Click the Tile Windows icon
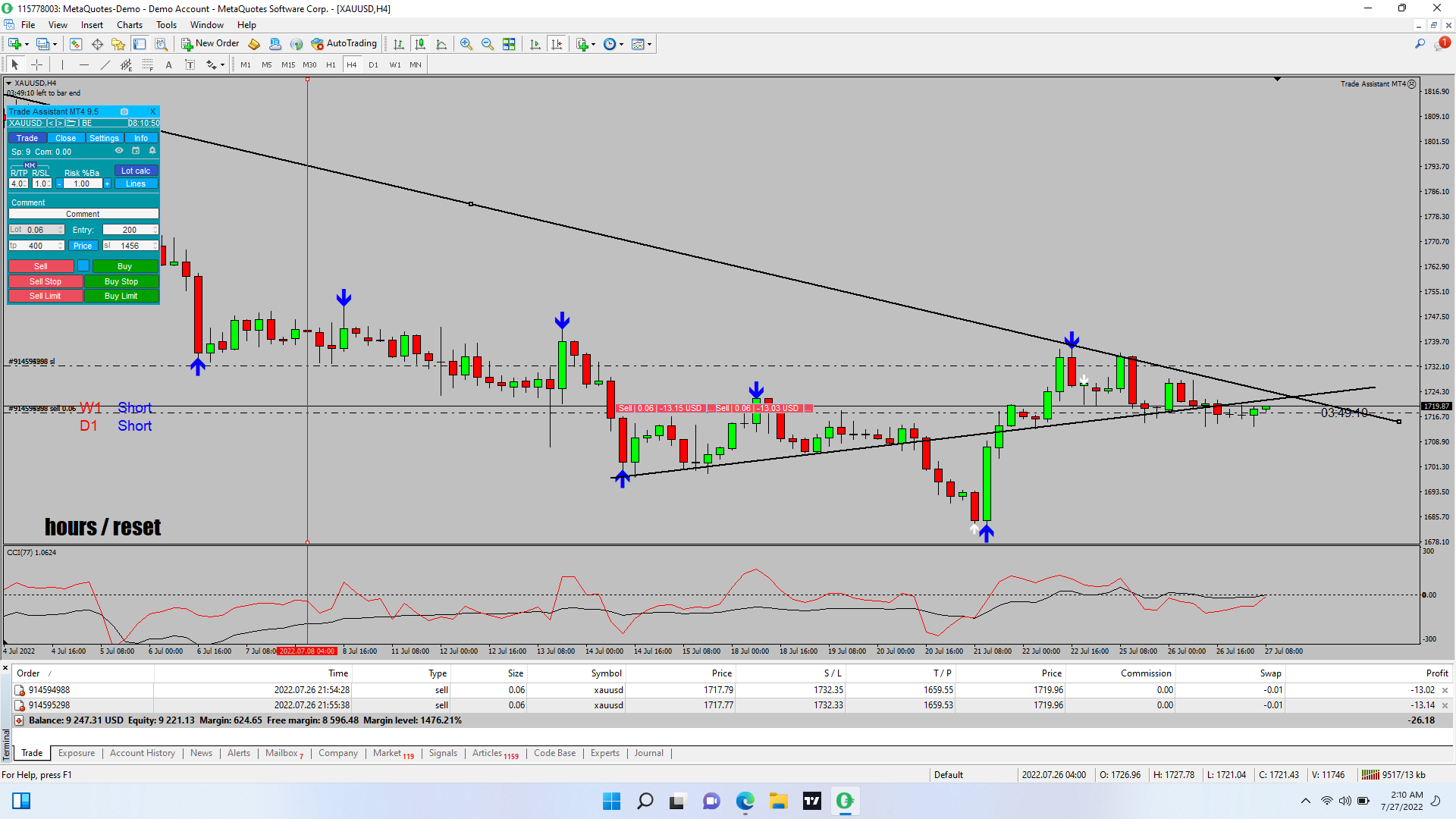Image resolution: width=1456 pixels, height=819 pixels. coord(509,44)
